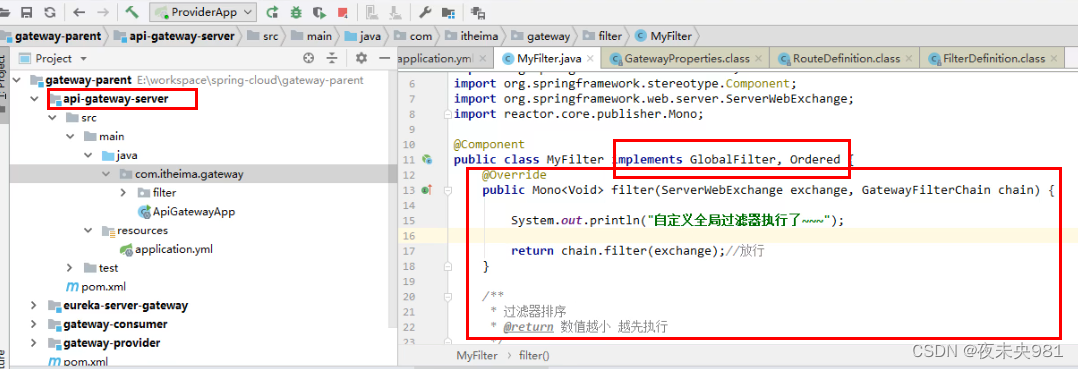Click the MyFilter breadcrumb in the navigation bar

664,36
